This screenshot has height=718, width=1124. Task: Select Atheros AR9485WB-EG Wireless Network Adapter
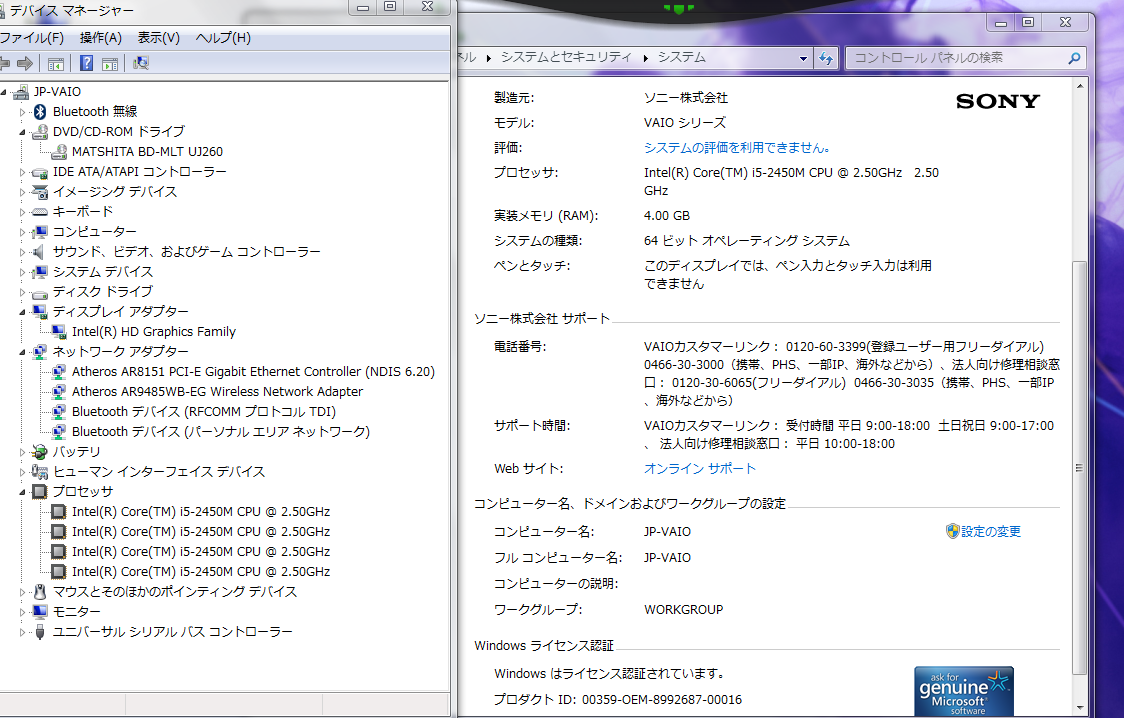tap(217, 392)
